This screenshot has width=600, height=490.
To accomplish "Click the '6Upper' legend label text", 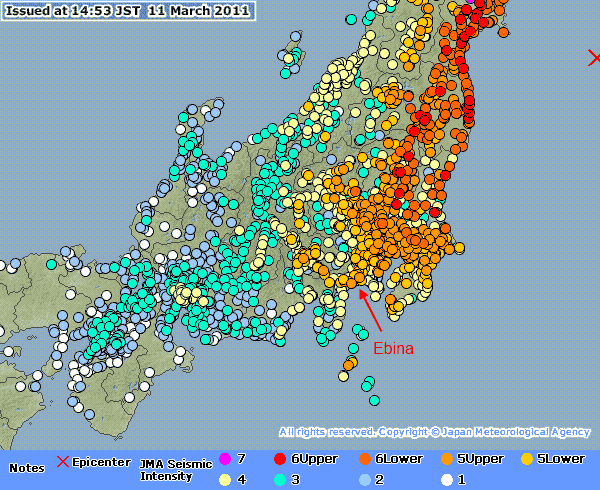I will [x=314, y=459].
